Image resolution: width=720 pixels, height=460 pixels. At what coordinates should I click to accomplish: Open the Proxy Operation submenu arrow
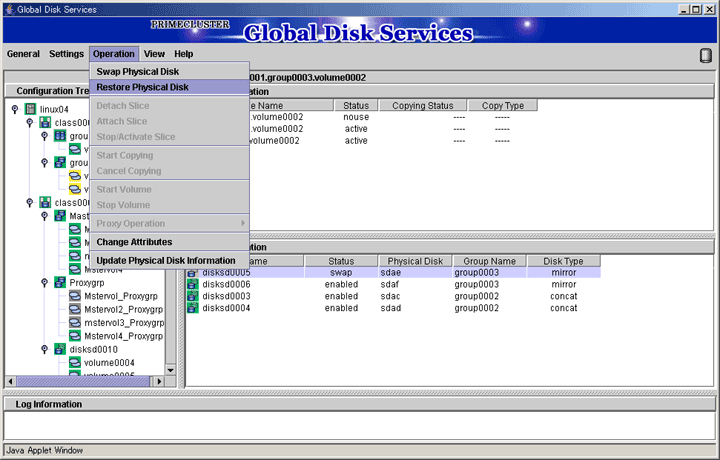pos(243,224)
